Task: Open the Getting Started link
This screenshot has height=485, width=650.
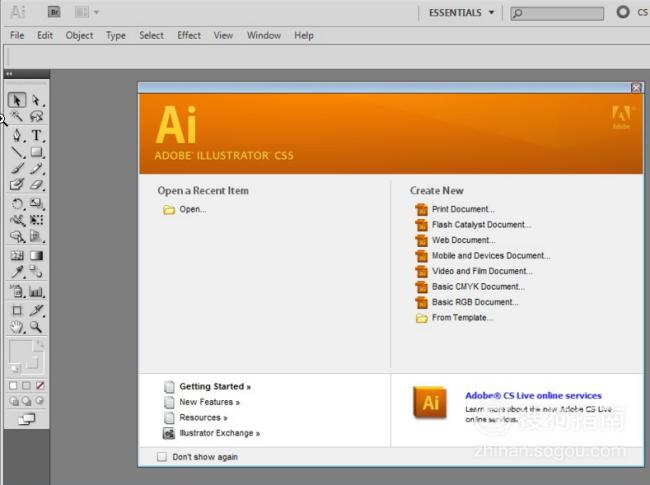Action: coord(207,387)
